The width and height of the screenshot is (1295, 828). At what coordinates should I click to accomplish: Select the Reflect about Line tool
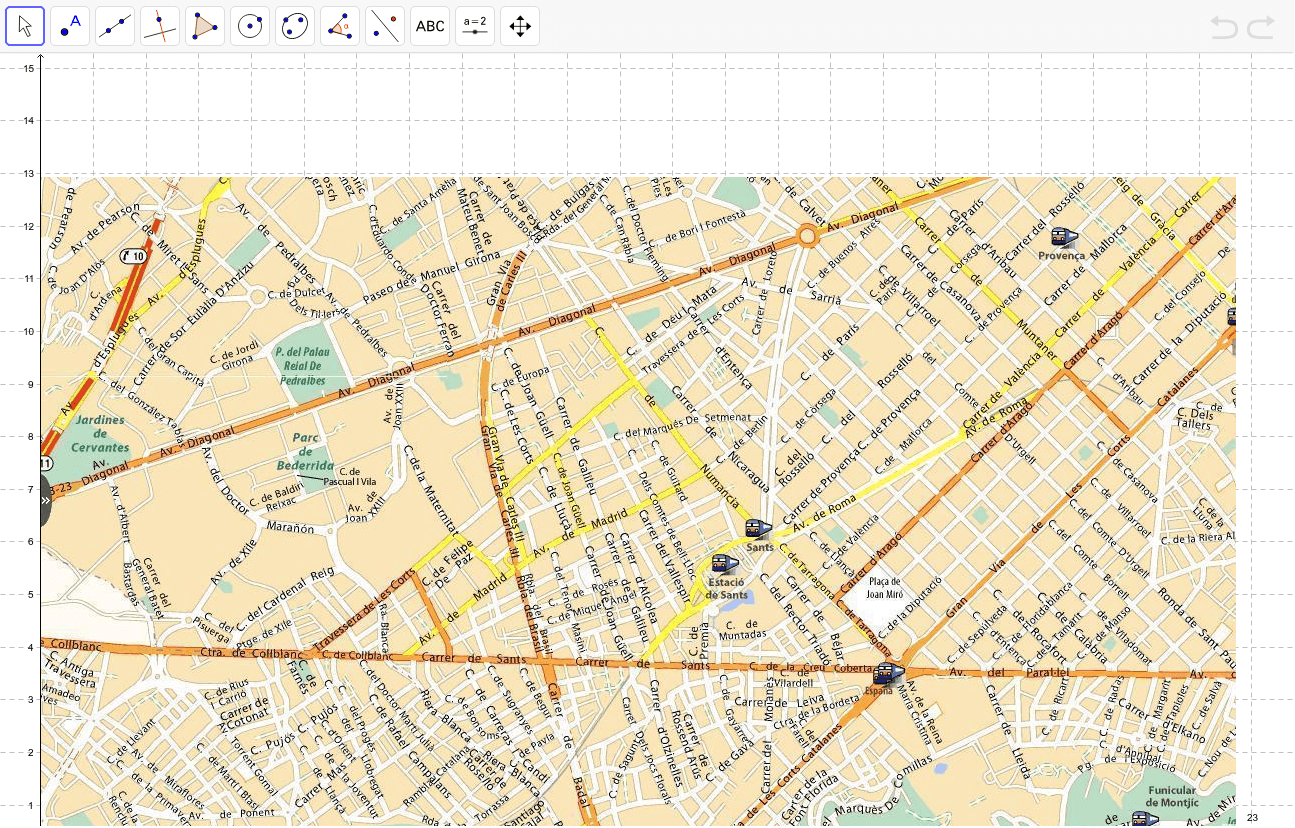(385, 26)
